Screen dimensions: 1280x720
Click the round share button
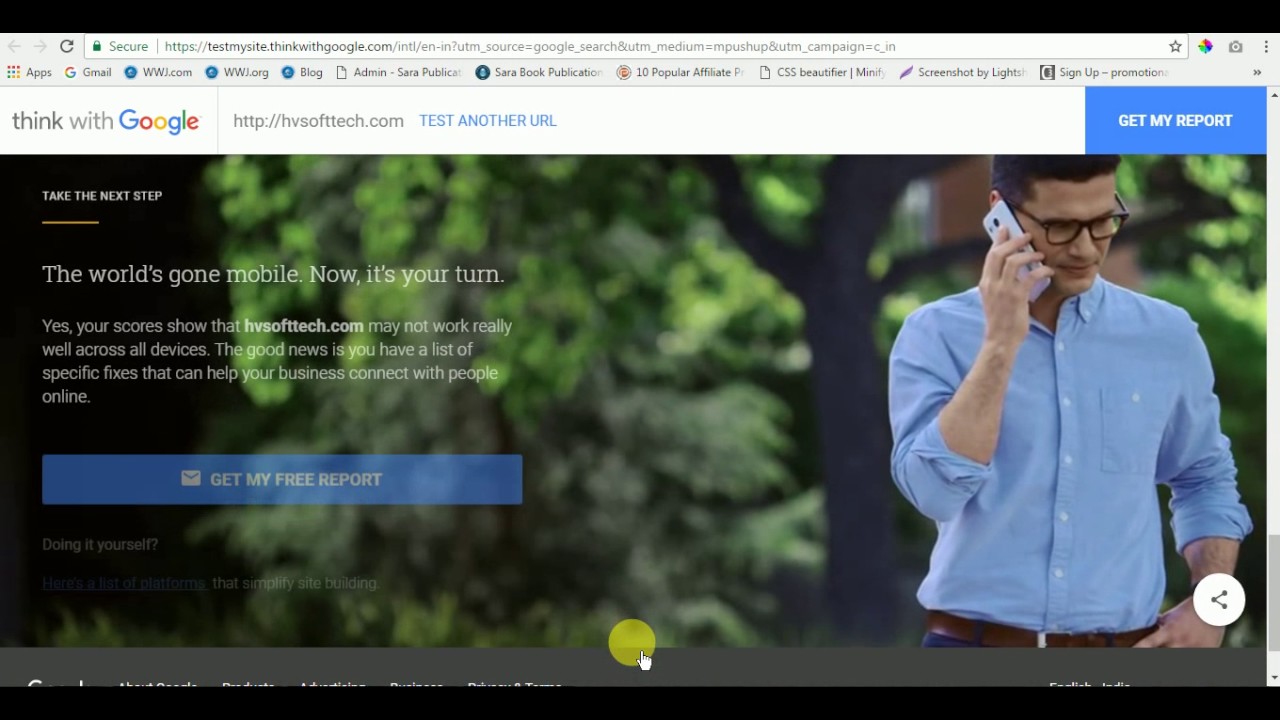coord(1219,600)
